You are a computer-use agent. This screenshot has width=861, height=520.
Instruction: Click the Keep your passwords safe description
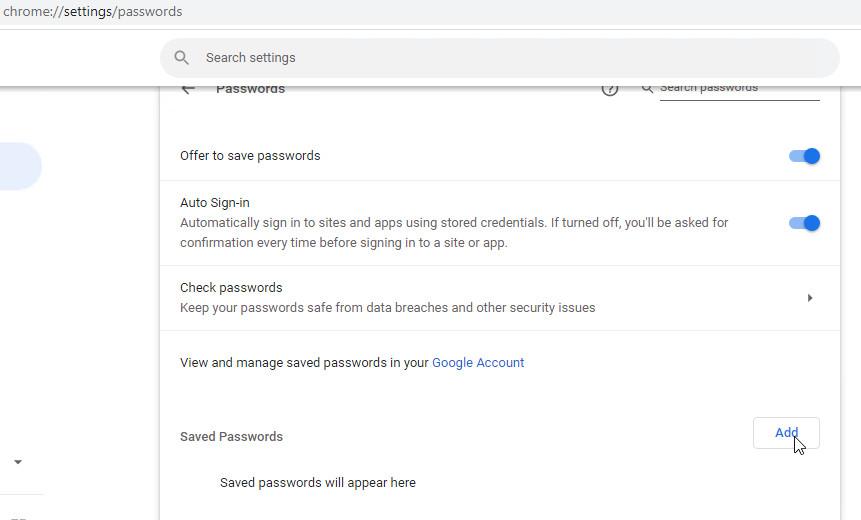point(388,307)
